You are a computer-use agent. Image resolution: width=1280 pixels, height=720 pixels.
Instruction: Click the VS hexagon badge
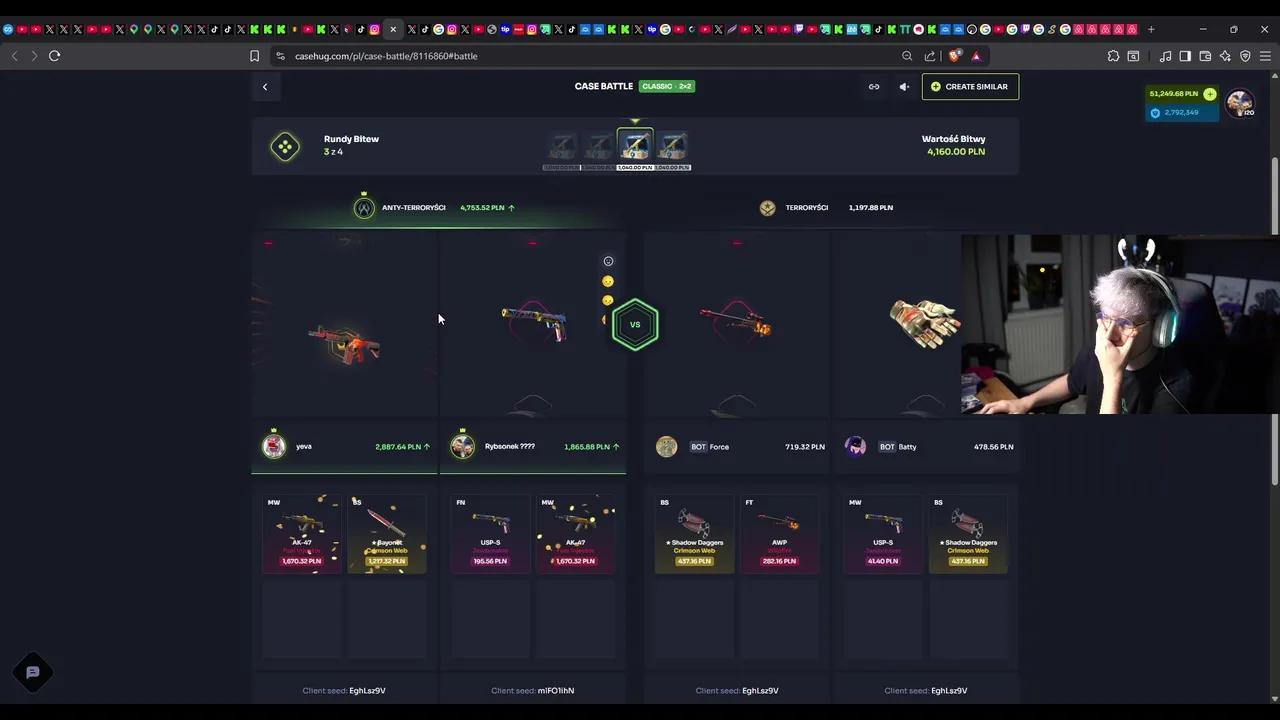point(635,325)
